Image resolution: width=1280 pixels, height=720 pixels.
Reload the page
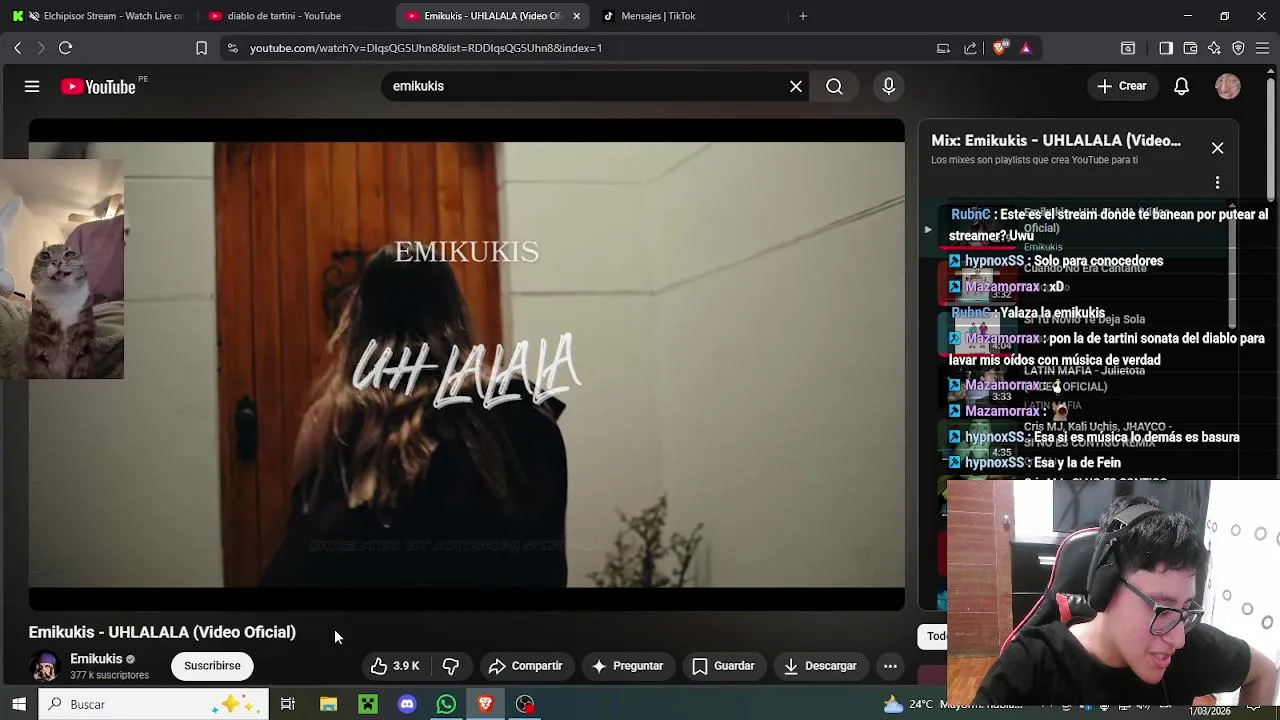click(65, 48)
